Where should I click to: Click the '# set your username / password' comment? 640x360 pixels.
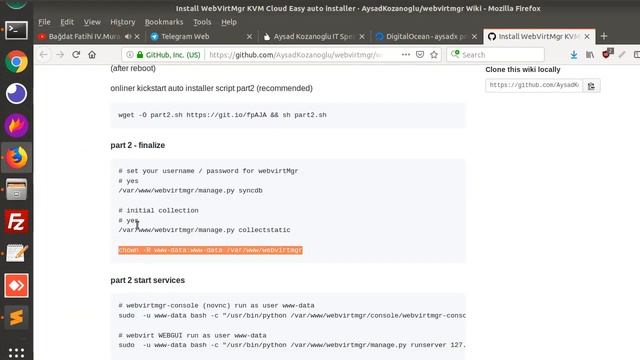point(208,171)
